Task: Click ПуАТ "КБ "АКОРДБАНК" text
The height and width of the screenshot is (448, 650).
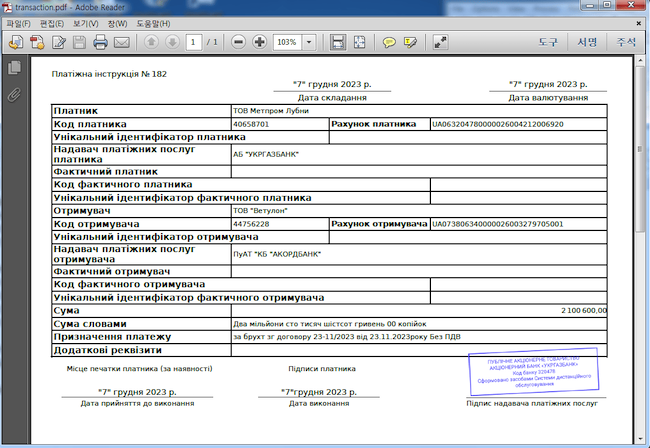Action: tap(277, 254)
